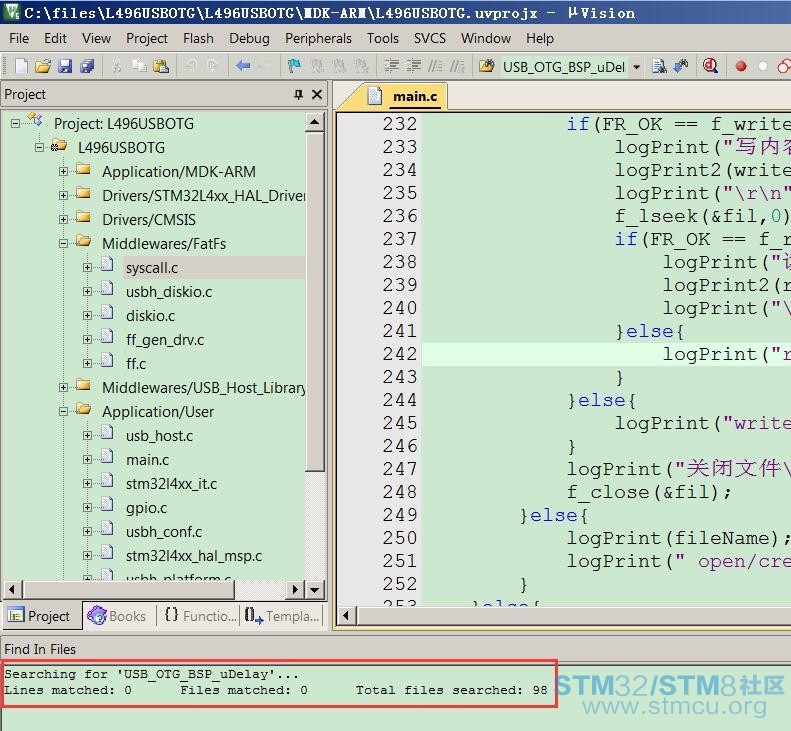
Task: Click the Redo arrow icon
Action: pyautogui.click(x=212, y=66)
